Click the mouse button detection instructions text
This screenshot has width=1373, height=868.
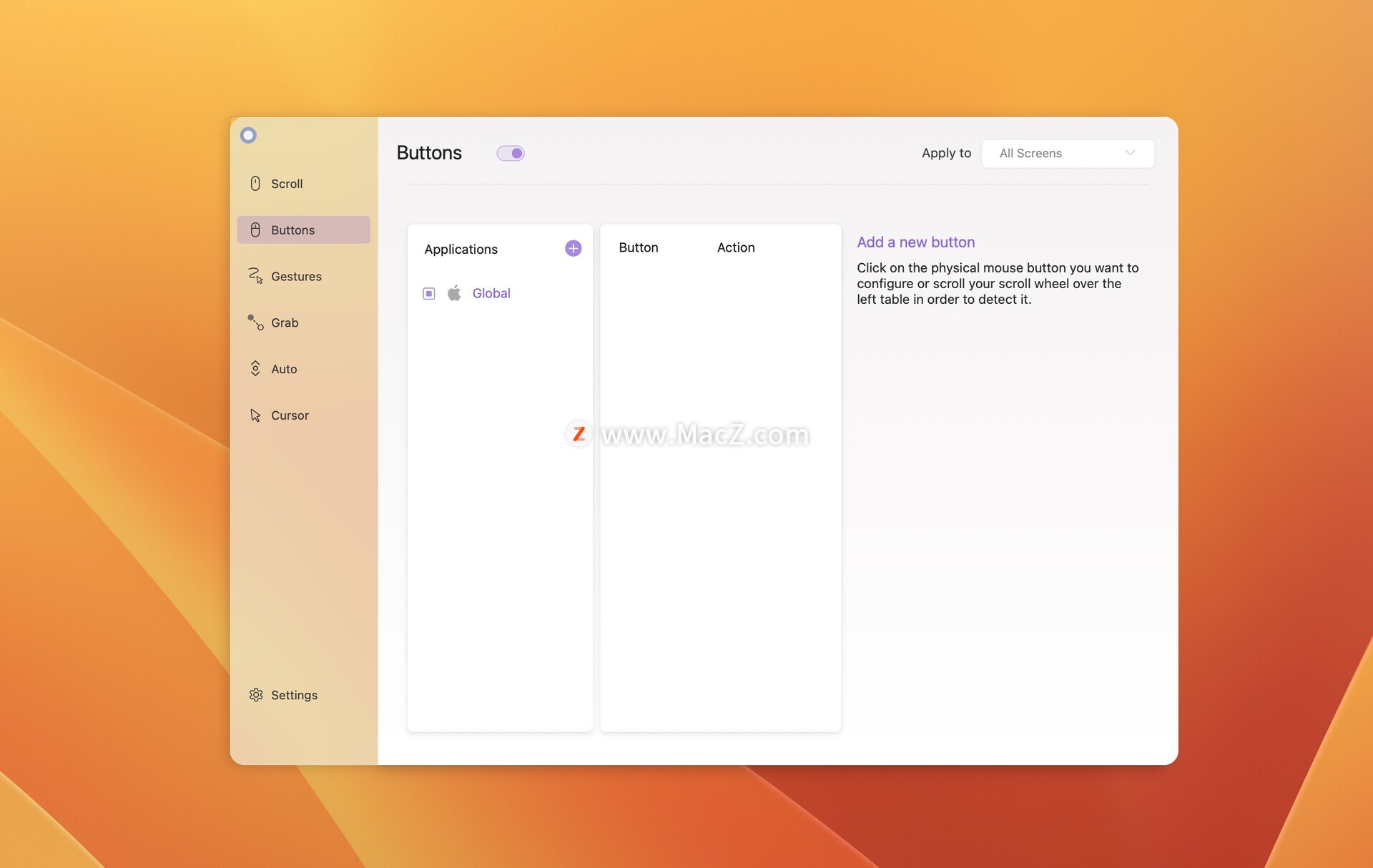(x=998, y=283)
